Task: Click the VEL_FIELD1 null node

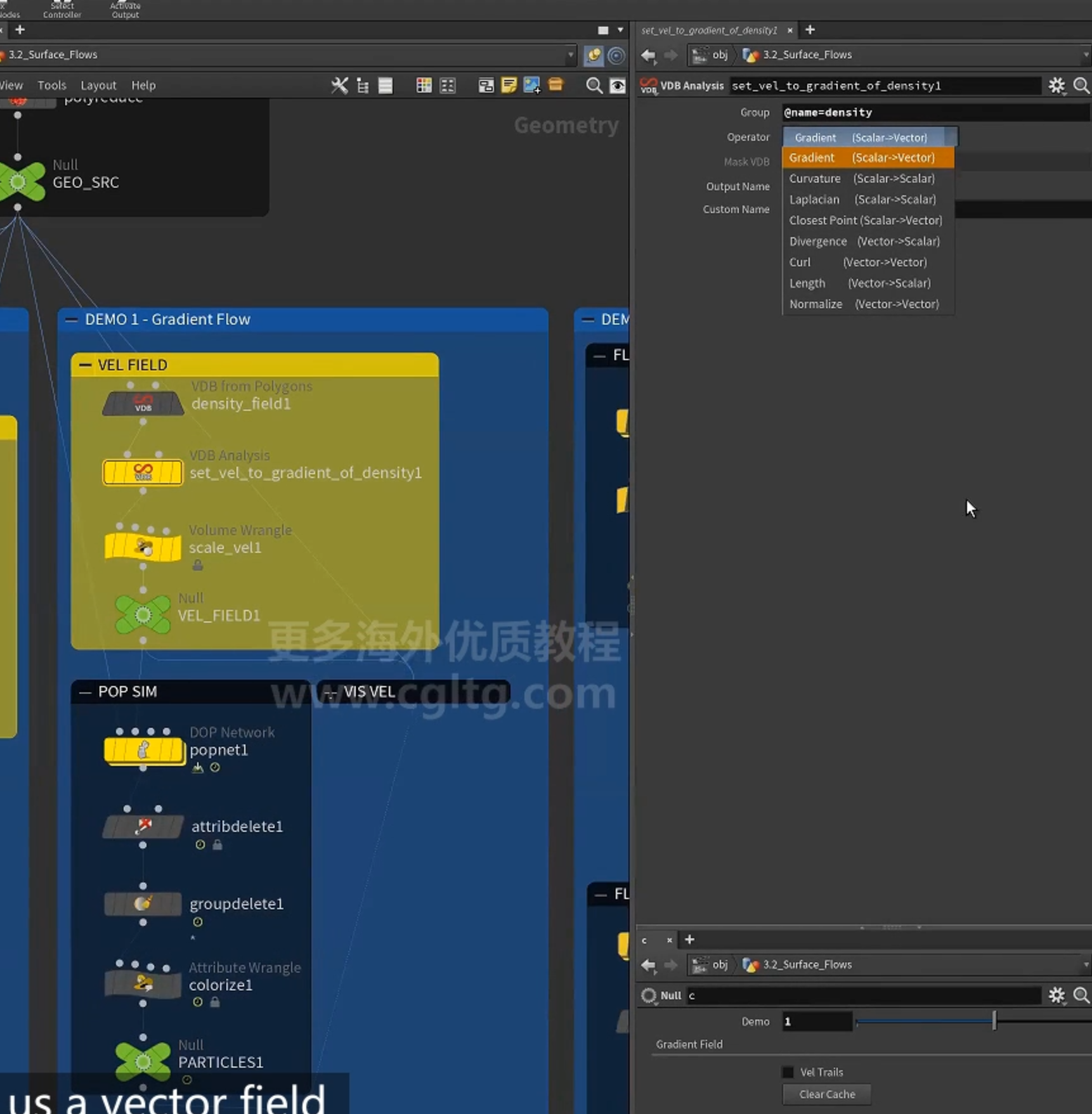Action: point(143,614)
